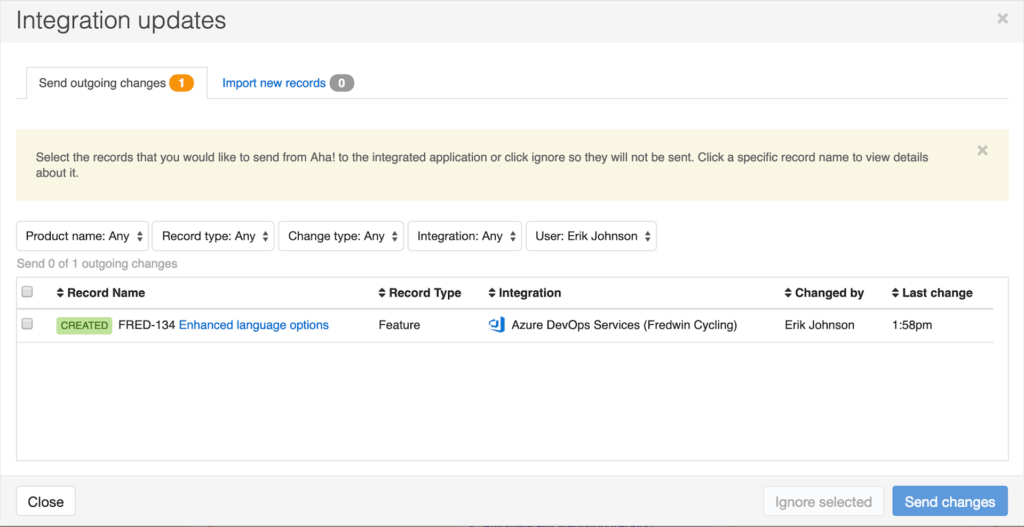Click the Send changes button
The image size is (1024, 527).
950,502
